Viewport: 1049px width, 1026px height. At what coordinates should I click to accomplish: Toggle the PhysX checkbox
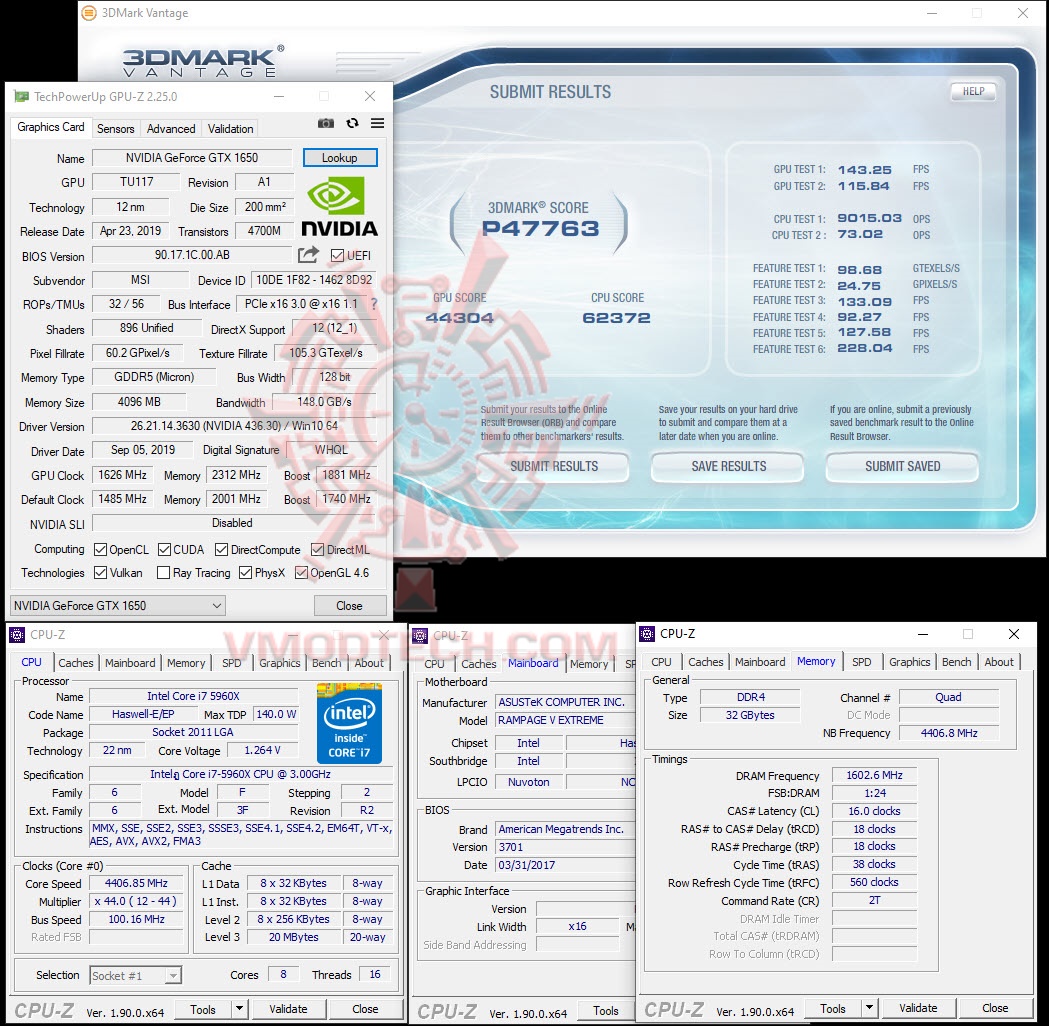246,573
